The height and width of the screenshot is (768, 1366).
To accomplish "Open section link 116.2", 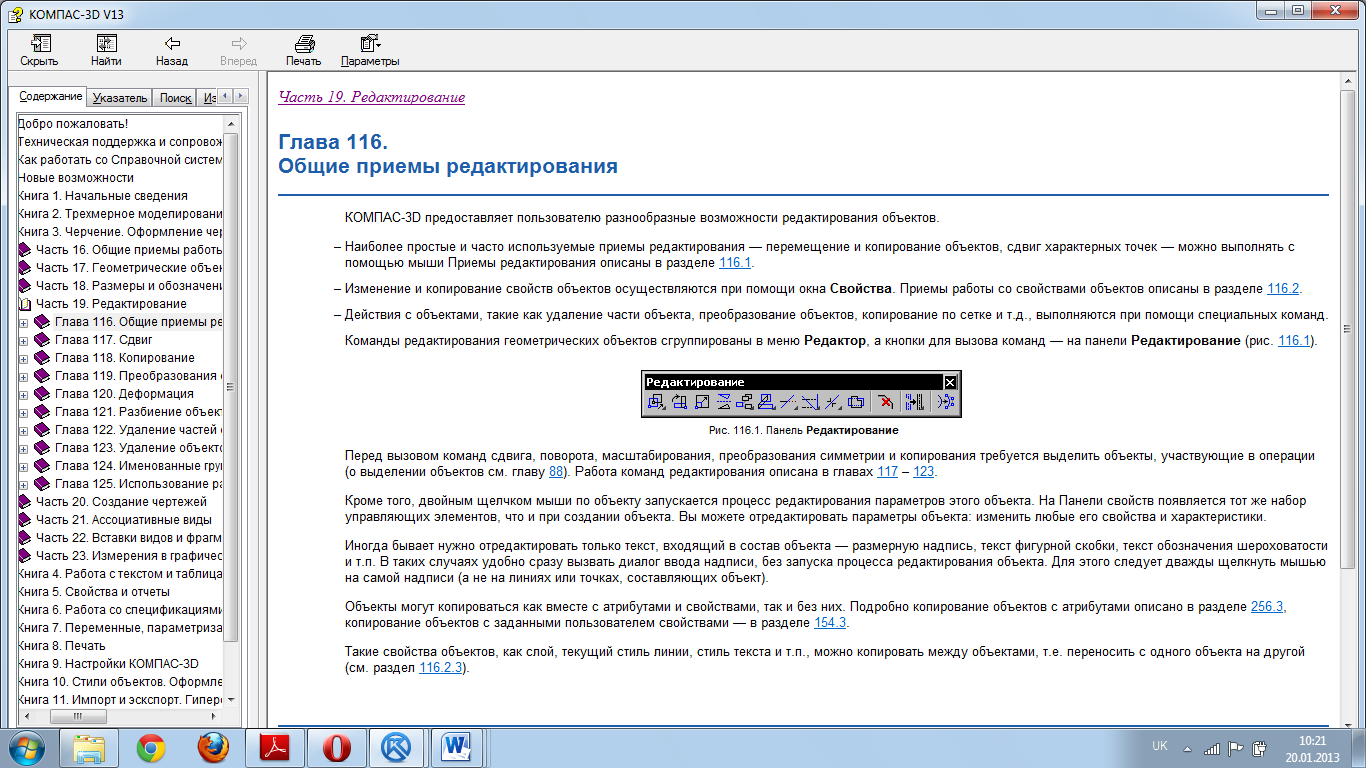I will [x=1283, y=289].
